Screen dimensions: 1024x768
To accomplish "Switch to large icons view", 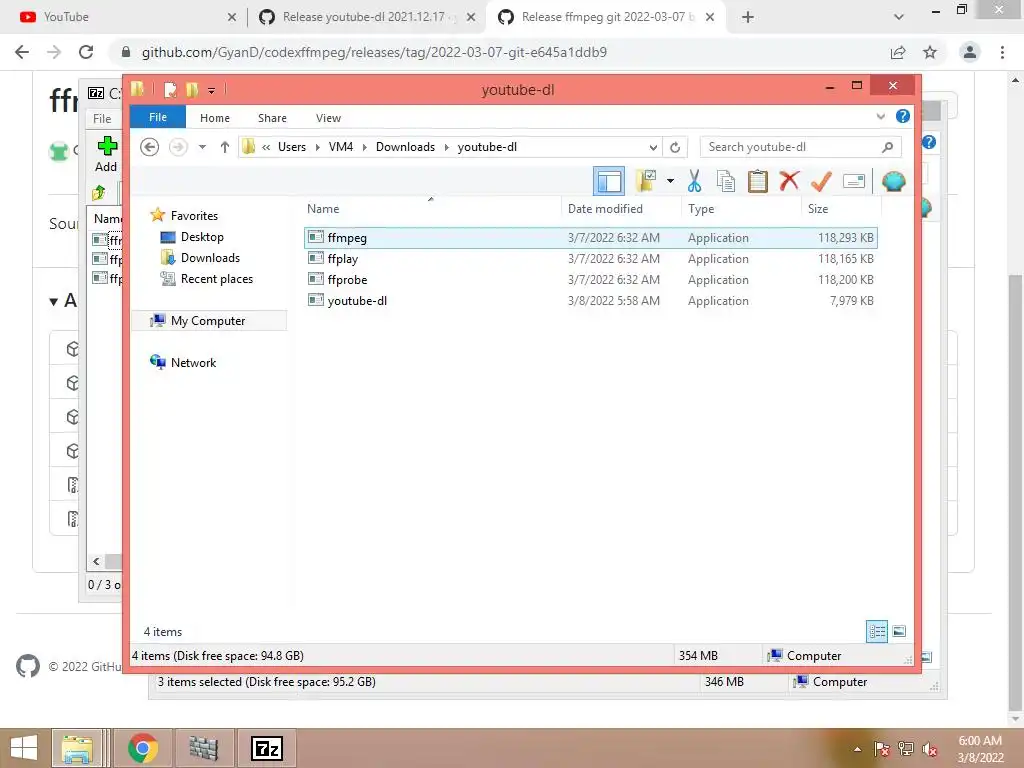I will [x=899, y=632].
